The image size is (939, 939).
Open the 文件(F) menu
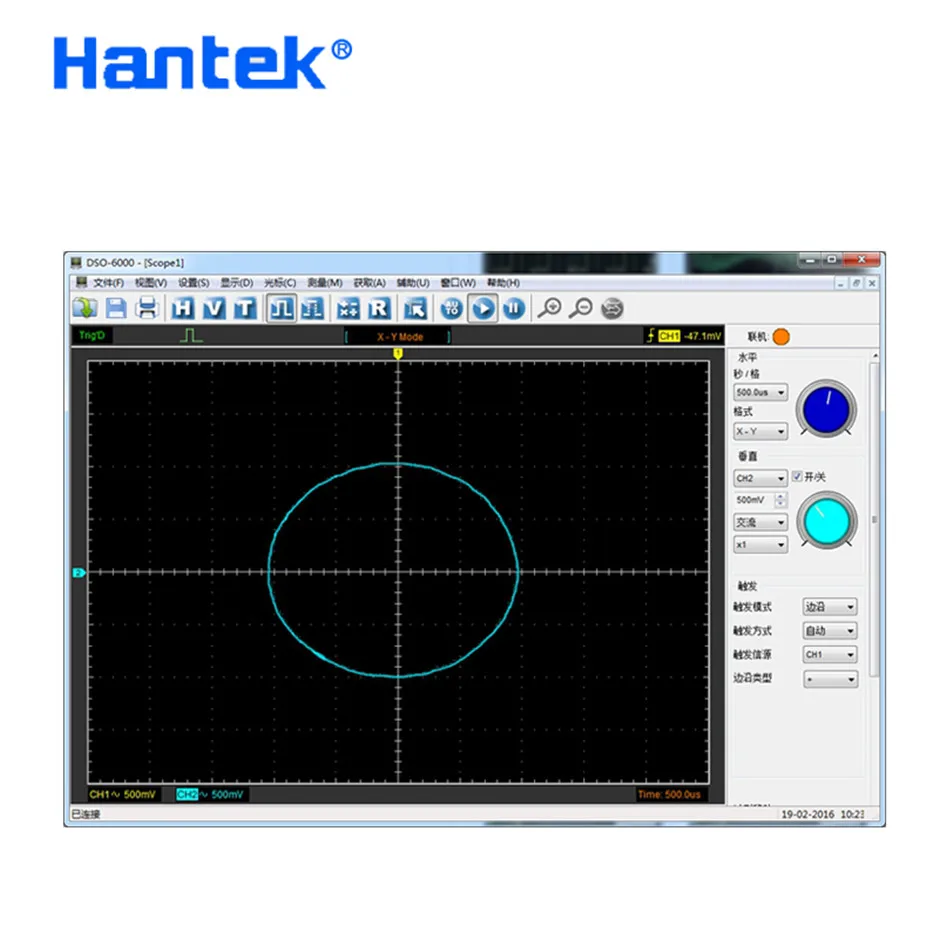point(108,283)
